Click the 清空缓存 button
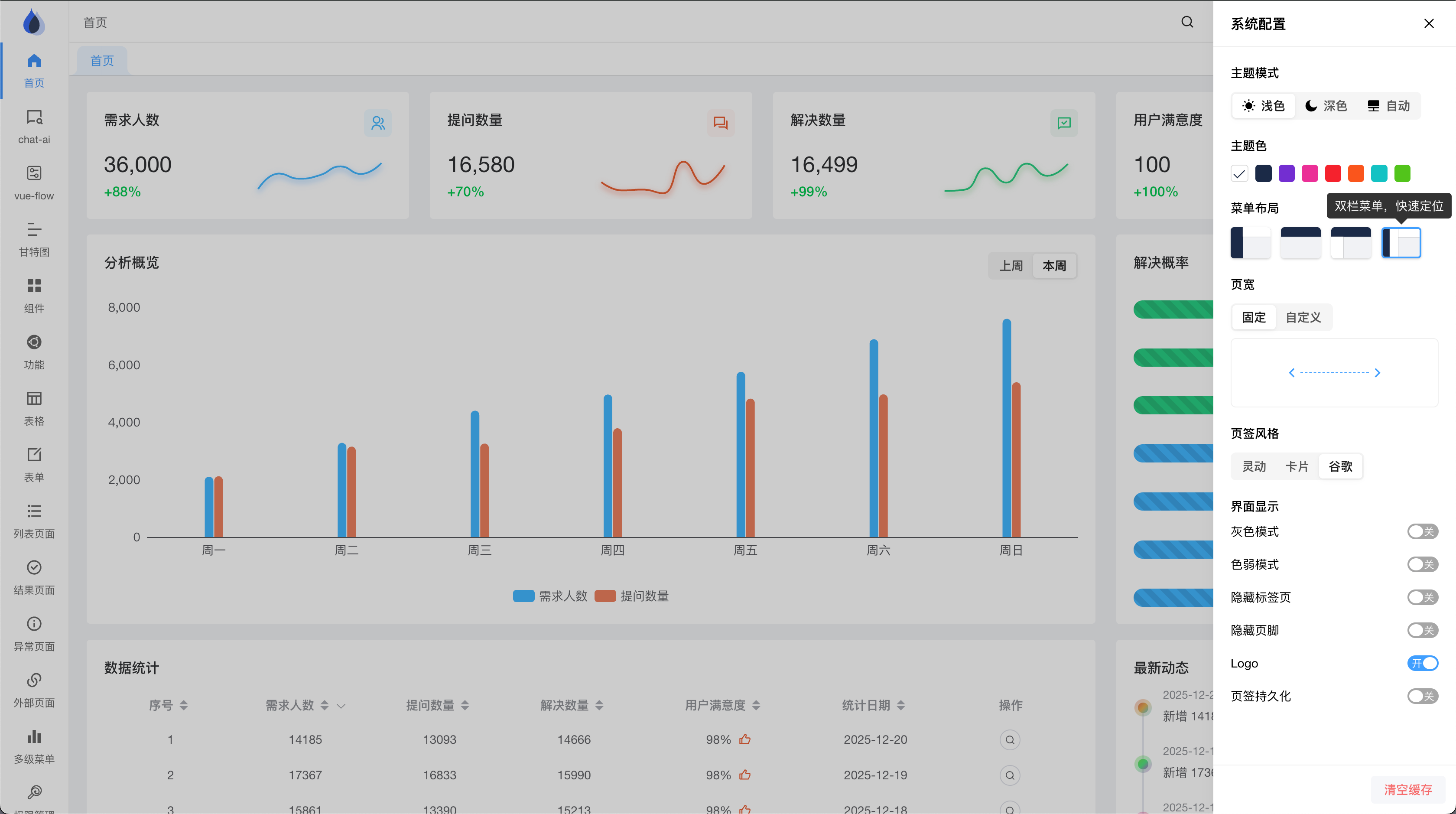The width and height of the screenshot is (1456, 814). coord(1407,790)
